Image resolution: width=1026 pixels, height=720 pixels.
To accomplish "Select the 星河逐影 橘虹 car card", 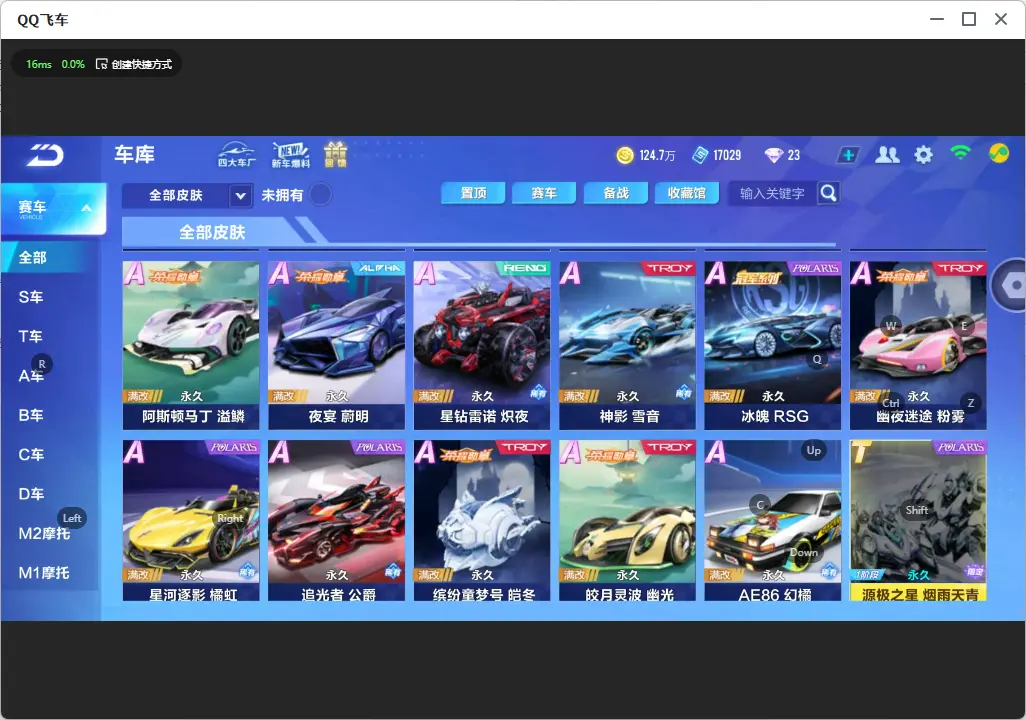I will pos(191,520).
